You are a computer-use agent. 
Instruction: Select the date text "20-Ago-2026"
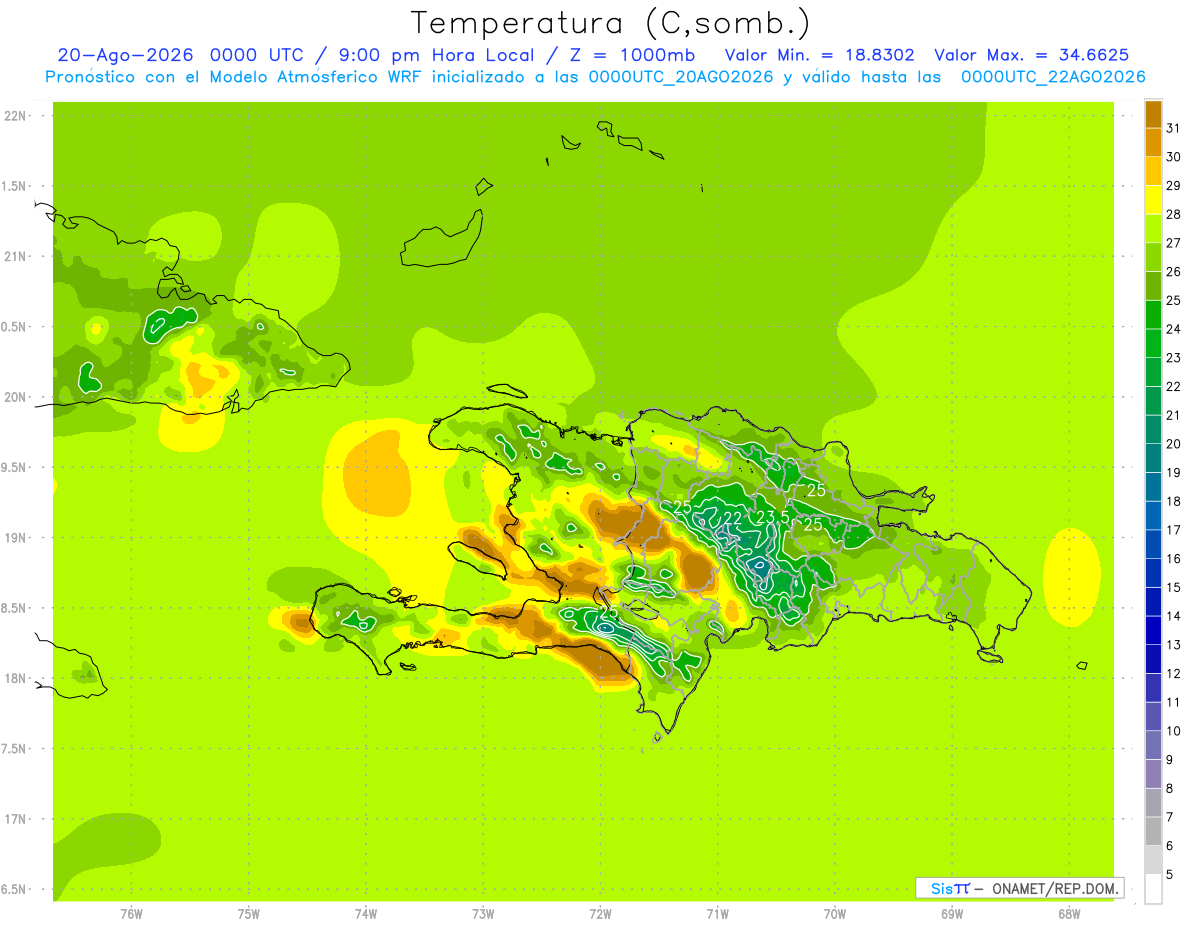126,55
